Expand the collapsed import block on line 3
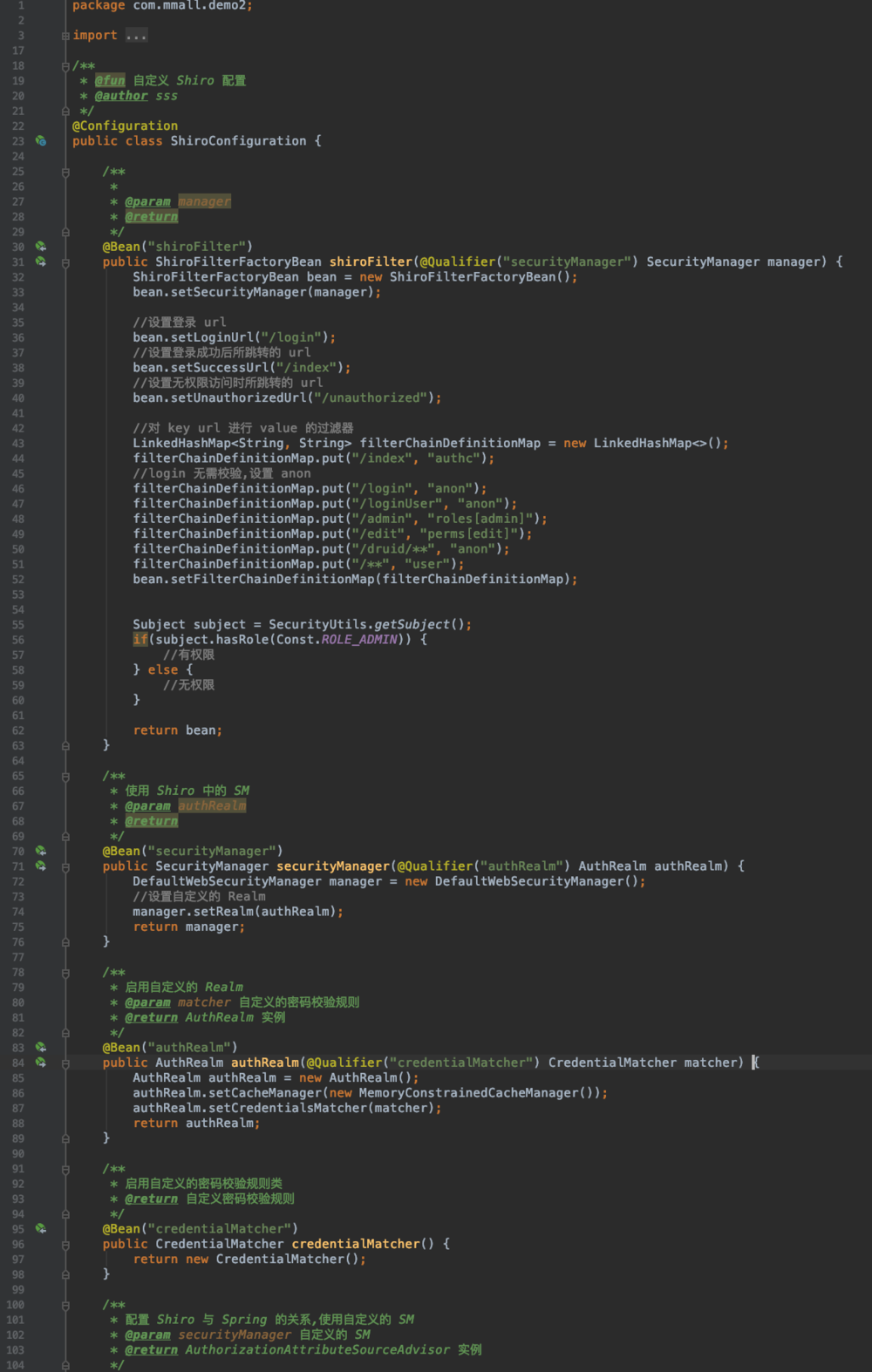 tap(65, 36)
